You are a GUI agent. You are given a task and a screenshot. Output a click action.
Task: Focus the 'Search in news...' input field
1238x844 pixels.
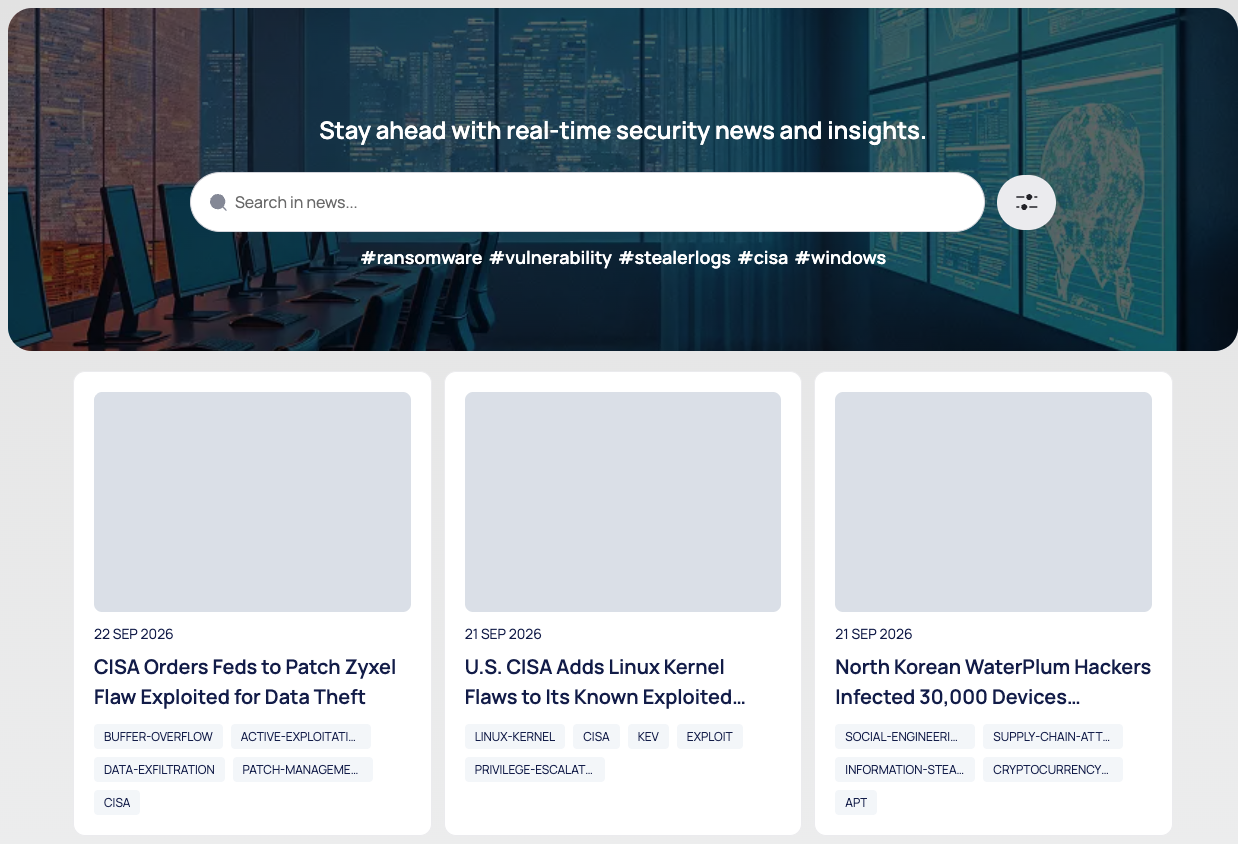click(587, 202)
